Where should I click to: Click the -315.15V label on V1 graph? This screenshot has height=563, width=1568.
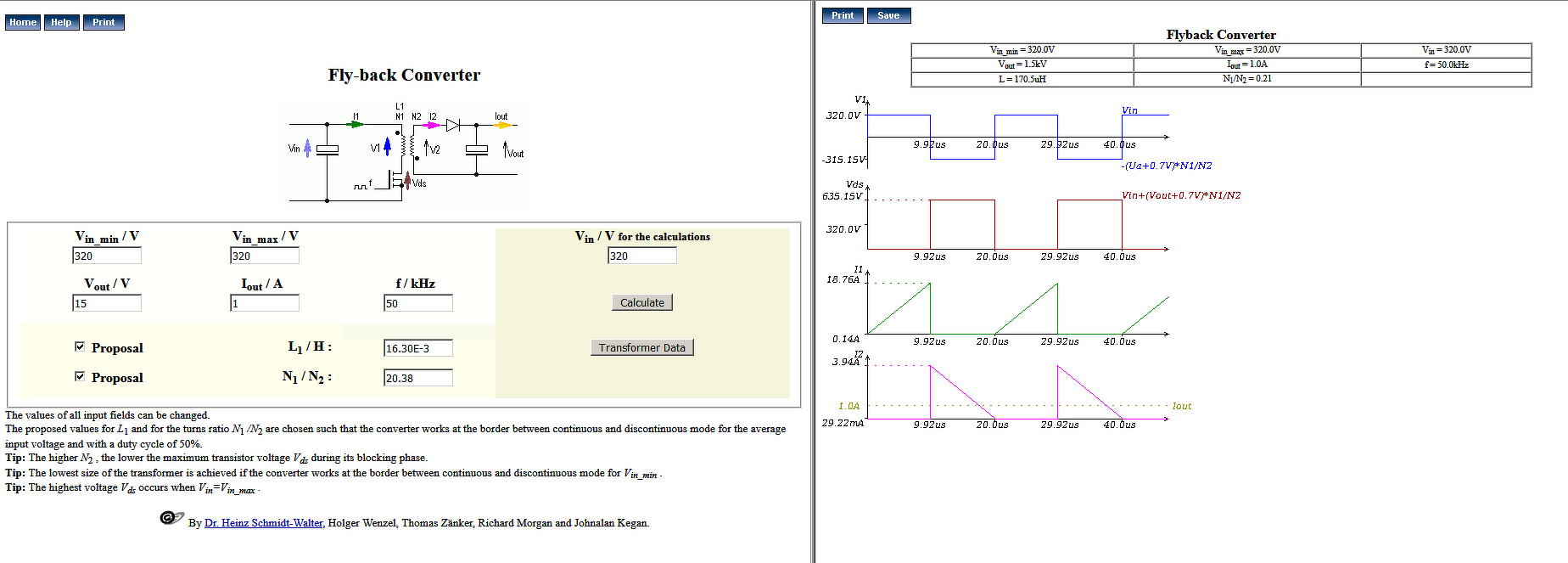pyautogui.click(x=843, y=160)
